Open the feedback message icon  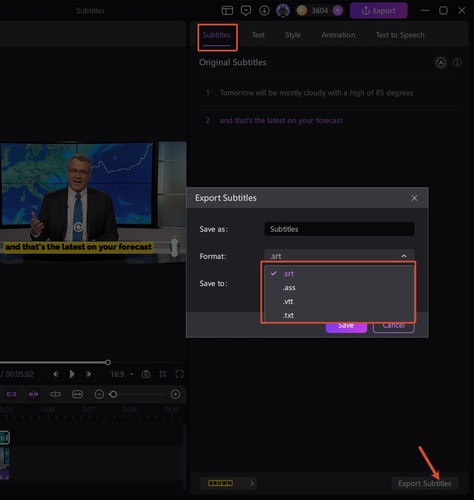(x=246, y=11)
